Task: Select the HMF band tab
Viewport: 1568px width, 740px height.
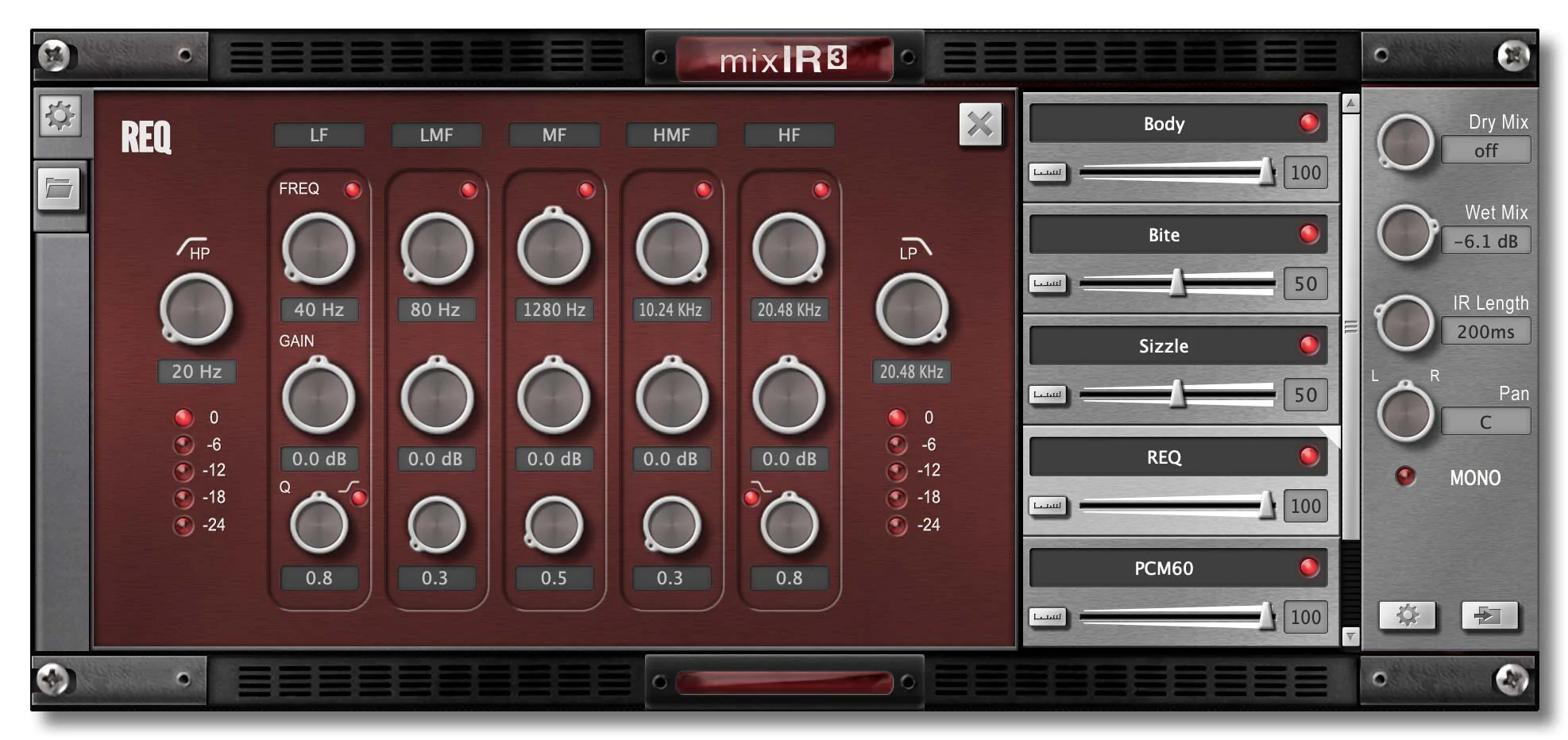Action: tap(672, 135)
